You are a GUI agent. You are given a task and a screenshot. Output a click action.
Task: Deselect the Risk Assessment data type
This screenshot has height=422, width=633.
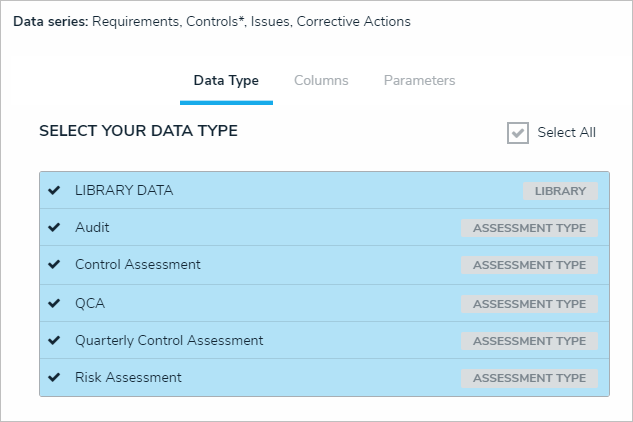(128, 378)
